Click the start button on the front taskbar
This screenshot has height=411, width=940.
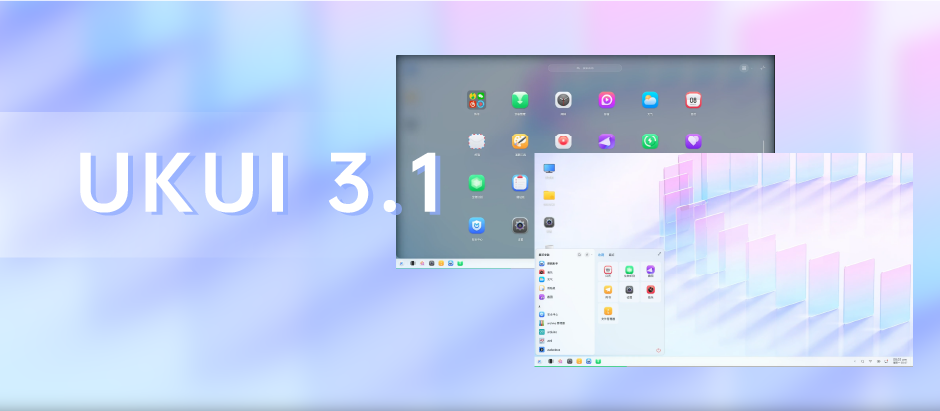pyautogui.click(x=539, y=360)
